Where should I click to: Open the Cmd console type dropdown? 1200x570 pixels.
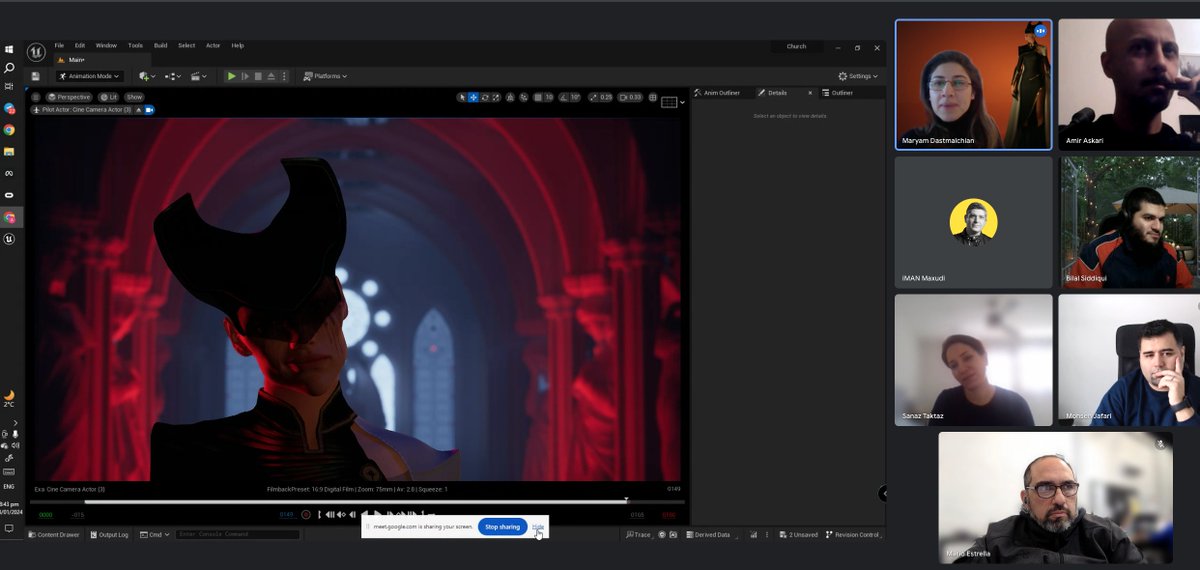(155, 535)
